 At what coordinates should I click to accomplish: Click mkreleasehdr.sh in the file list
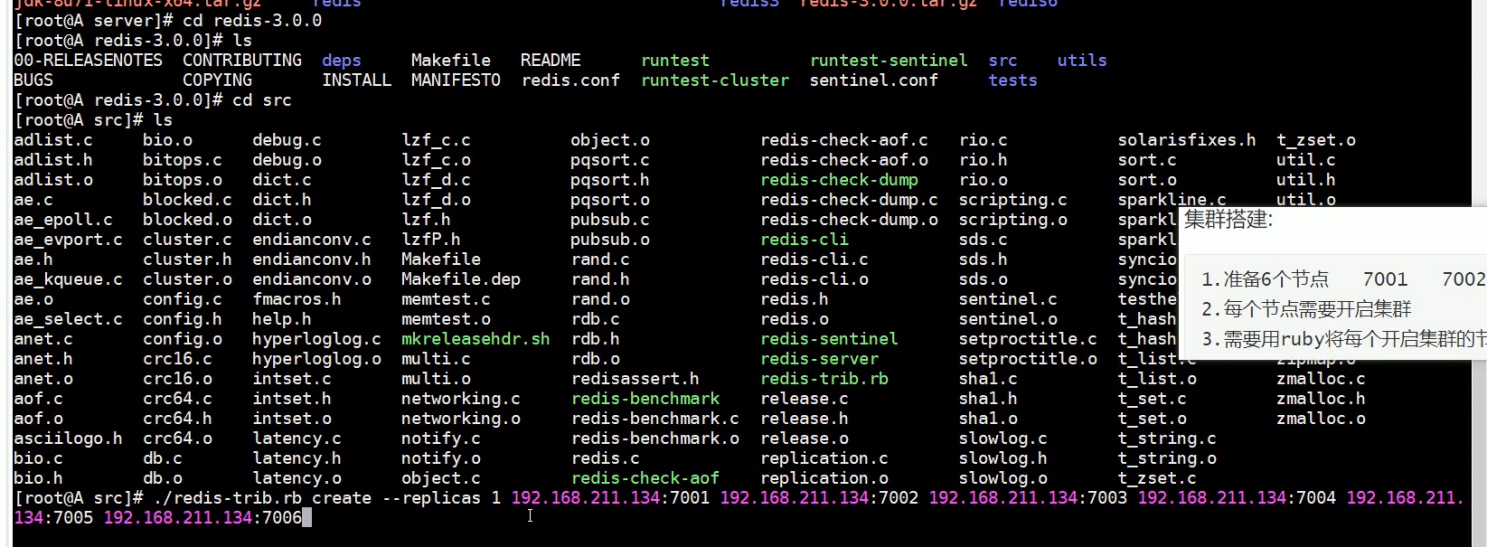tap(475, 339)
